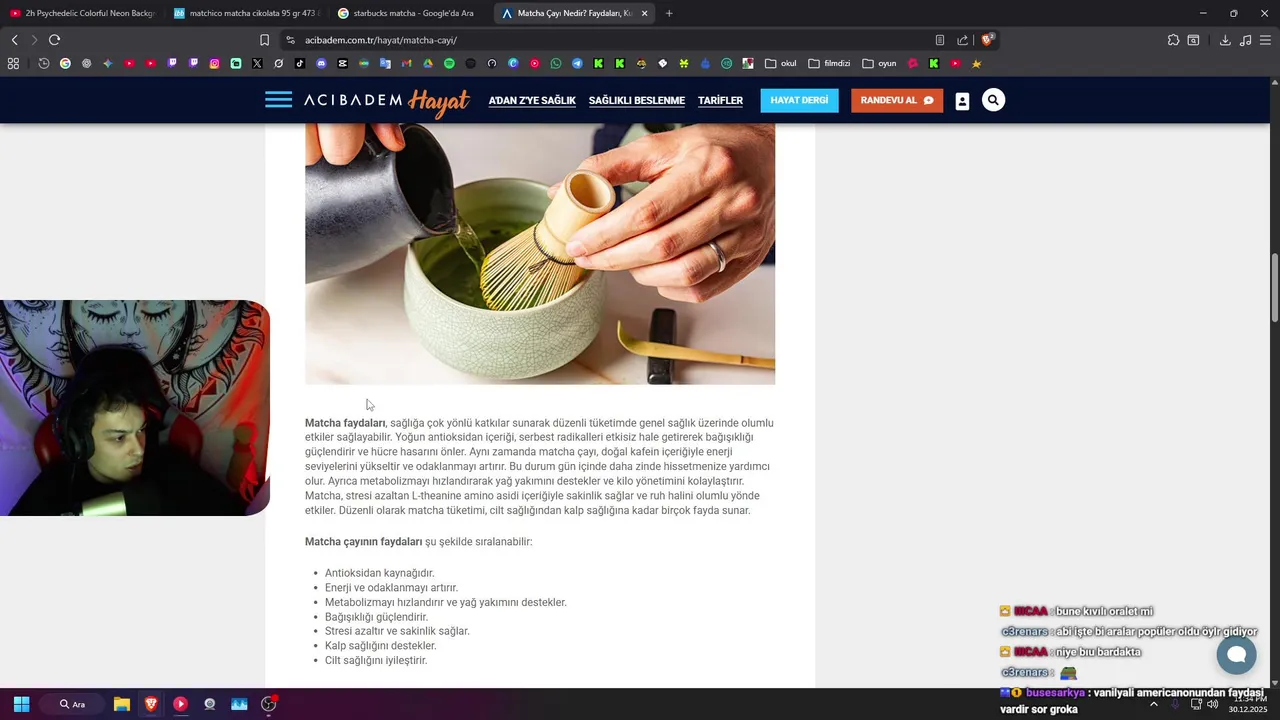Screen dimensions: 1280x720
Task: Open Google Translate bookmark icon
Action: (385, 63)
